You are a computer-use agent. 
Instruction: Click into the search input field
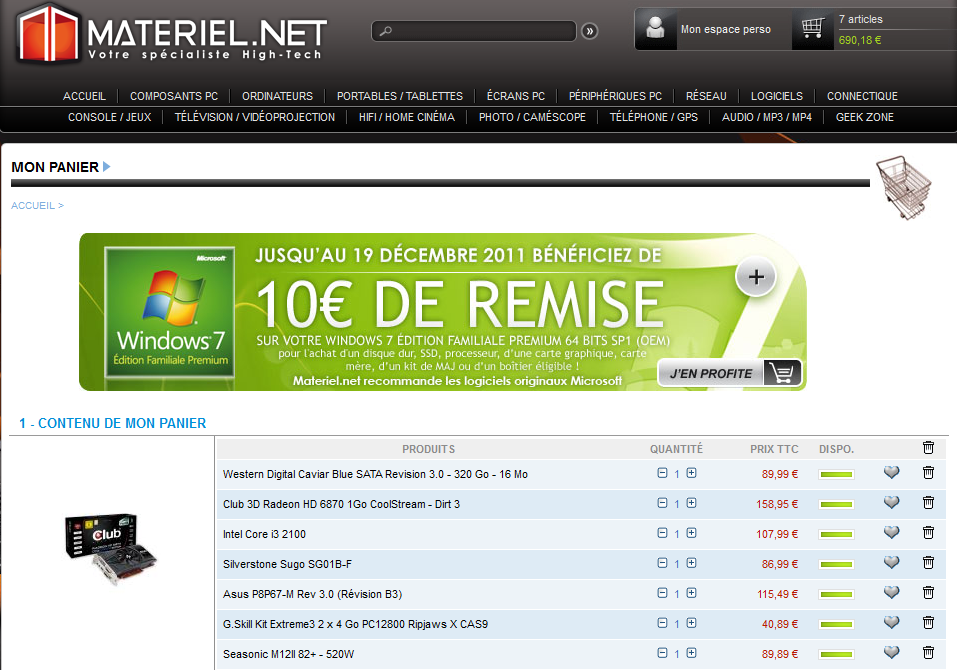480,32
